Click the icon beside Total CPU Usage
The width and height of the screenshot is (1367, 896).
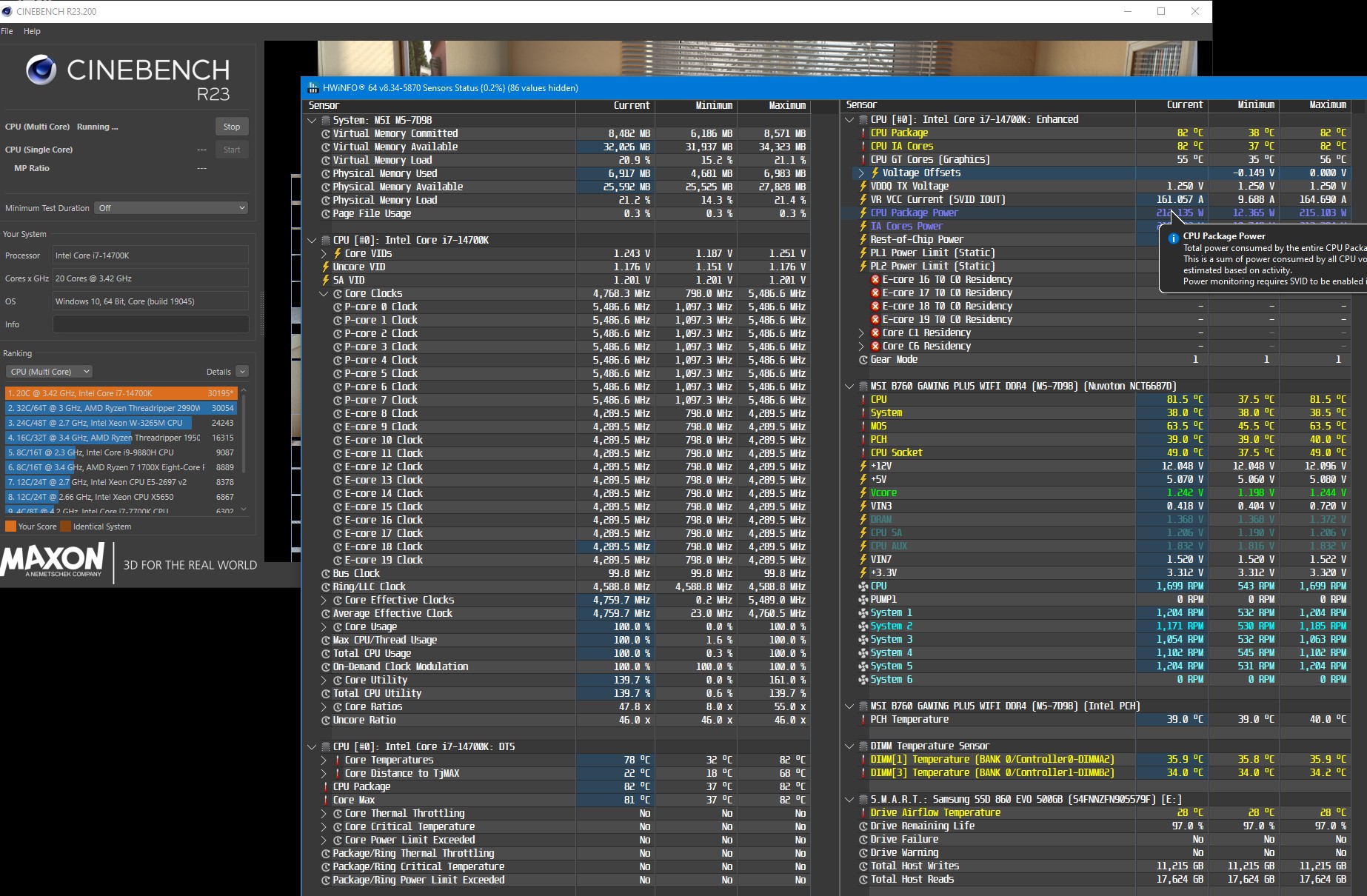[x=326, y=654]
